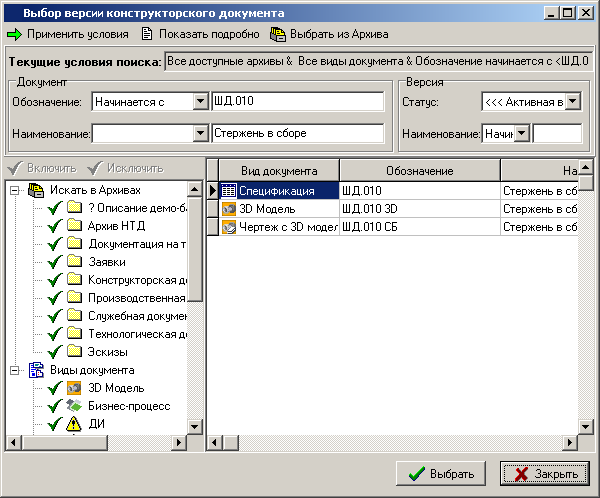Click the Наименование text field 'Стержень в сборе'
Screen dimensions: 600x498
coord(298,134)
